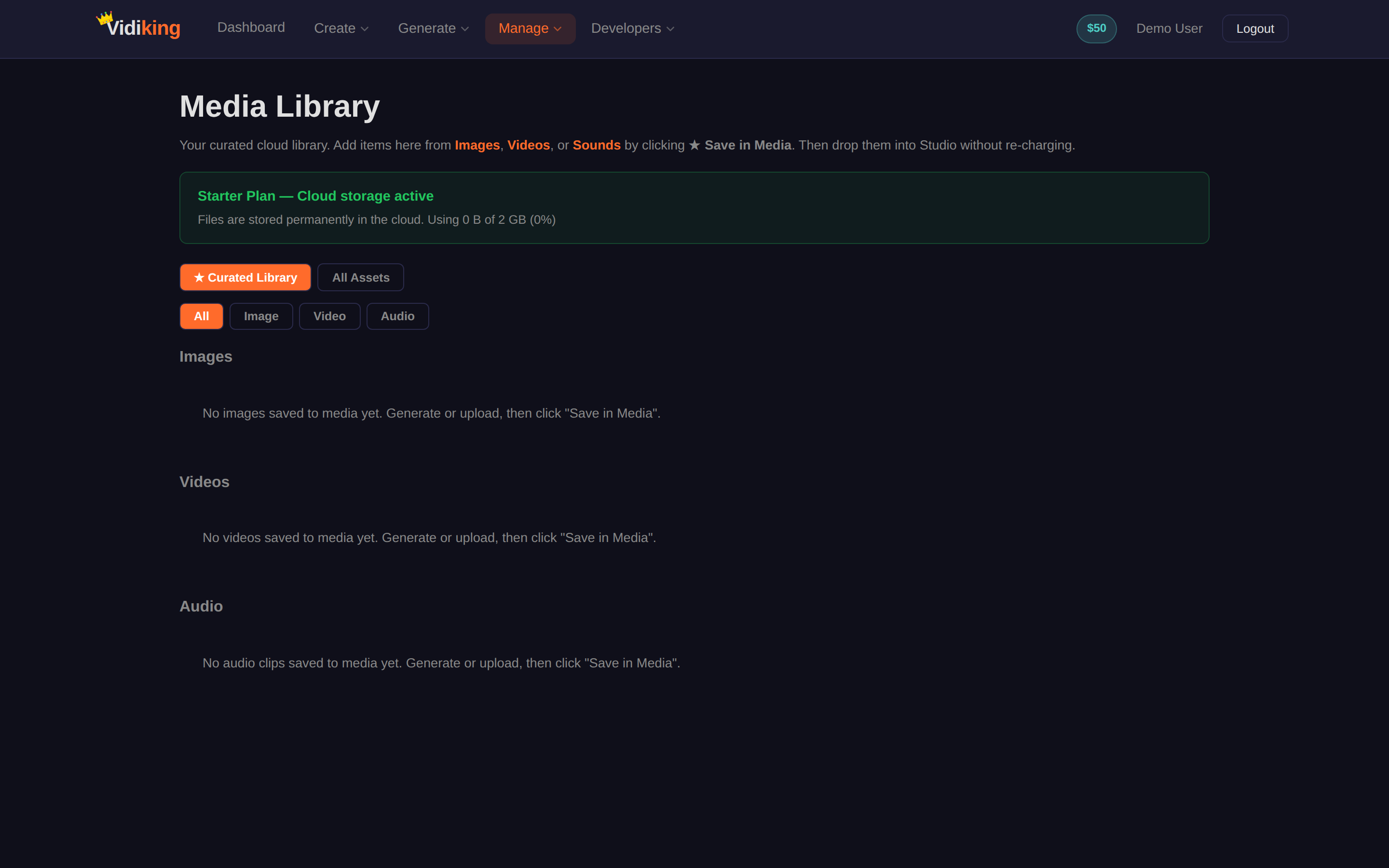Click the 'No audio clips saved' message
Image resolution: width=1389 pixels, height=868 pixels.
tap(441, 663)
